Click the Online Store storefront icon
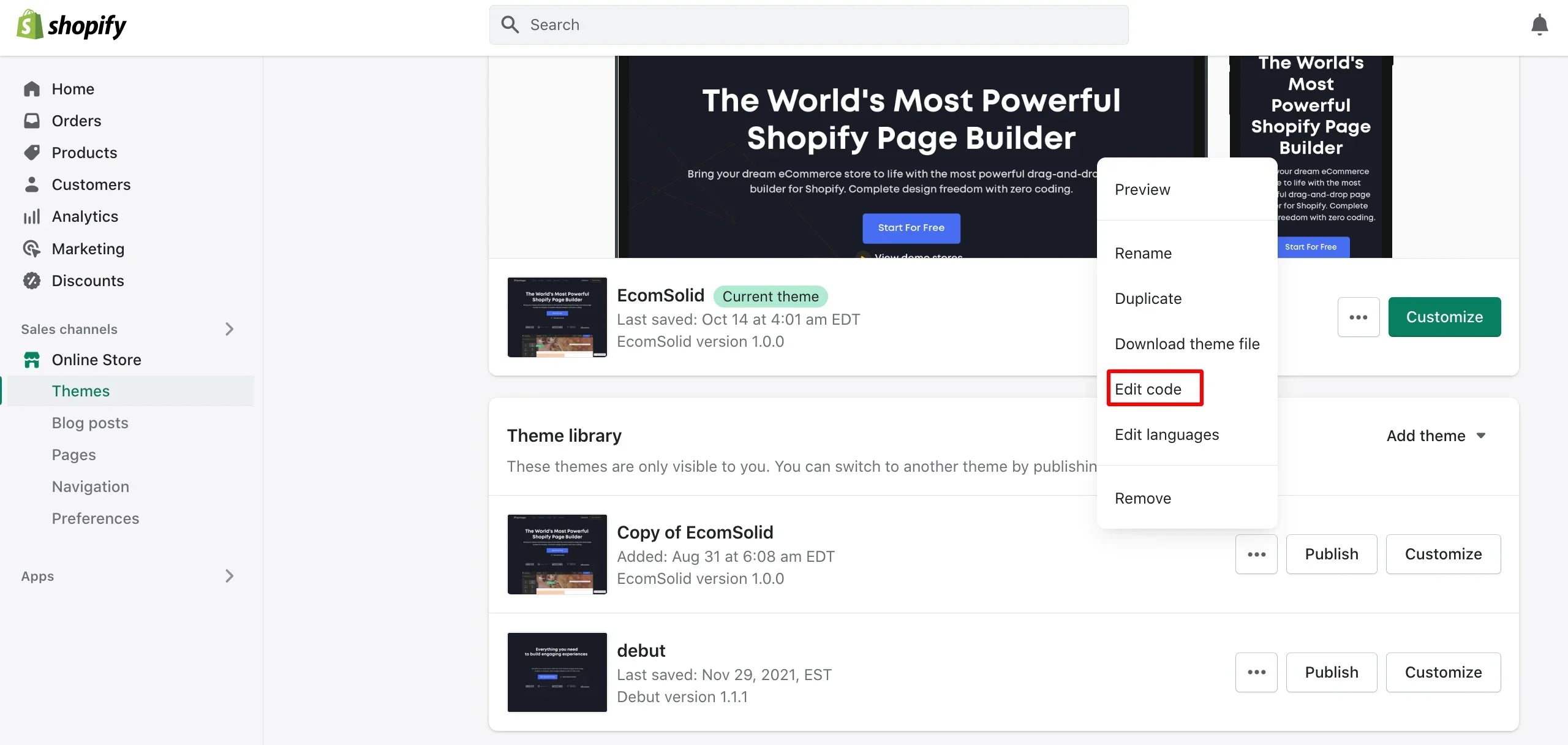This screenshot has width=1568, height=745. coord(32,360)
